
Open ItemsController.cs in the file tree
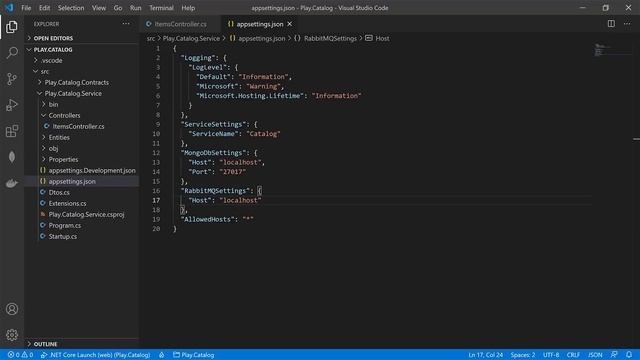[82, 127]
